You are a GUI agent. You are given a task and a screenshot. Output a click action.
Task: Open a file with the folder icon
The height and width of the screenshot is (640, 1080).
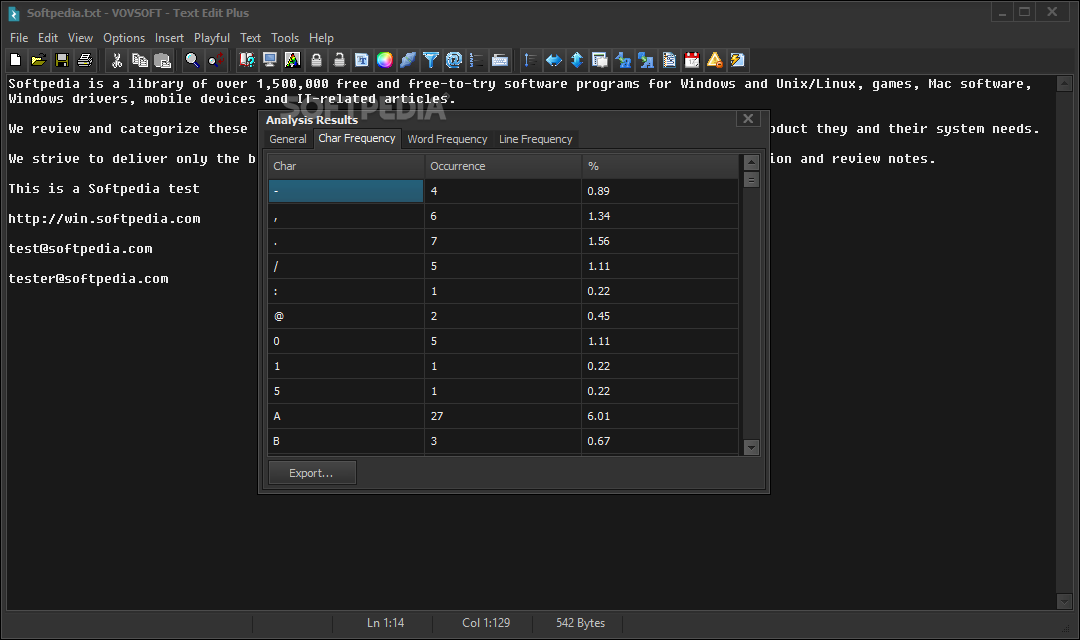click(39, 60)
